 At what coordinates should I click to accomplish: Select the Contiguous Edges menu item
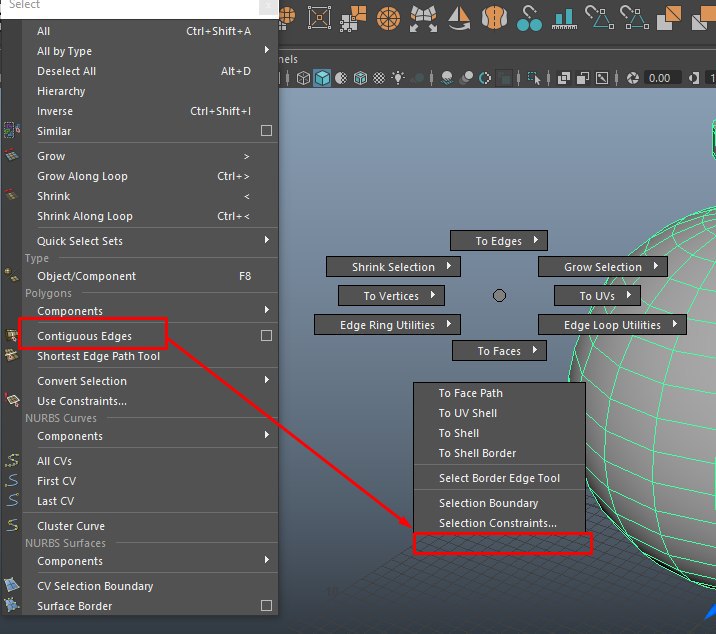tap(150, 336)
